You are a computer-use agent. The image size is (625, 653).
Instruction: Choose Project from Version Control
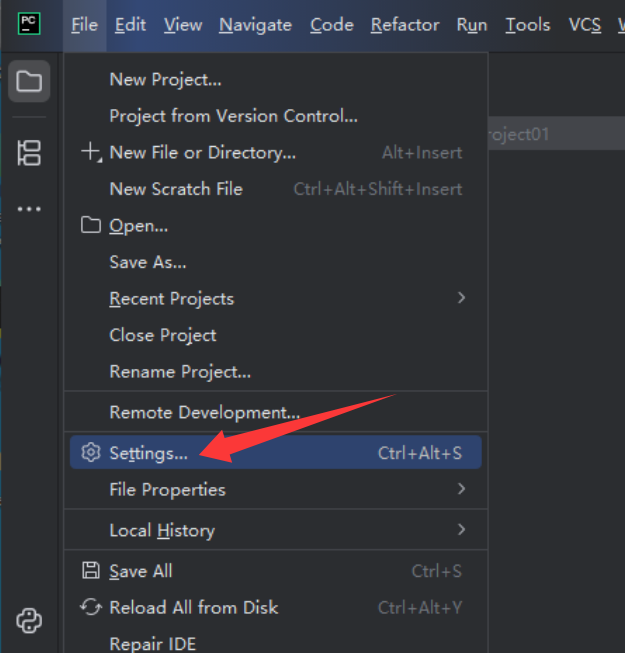[x=233, y=116]
